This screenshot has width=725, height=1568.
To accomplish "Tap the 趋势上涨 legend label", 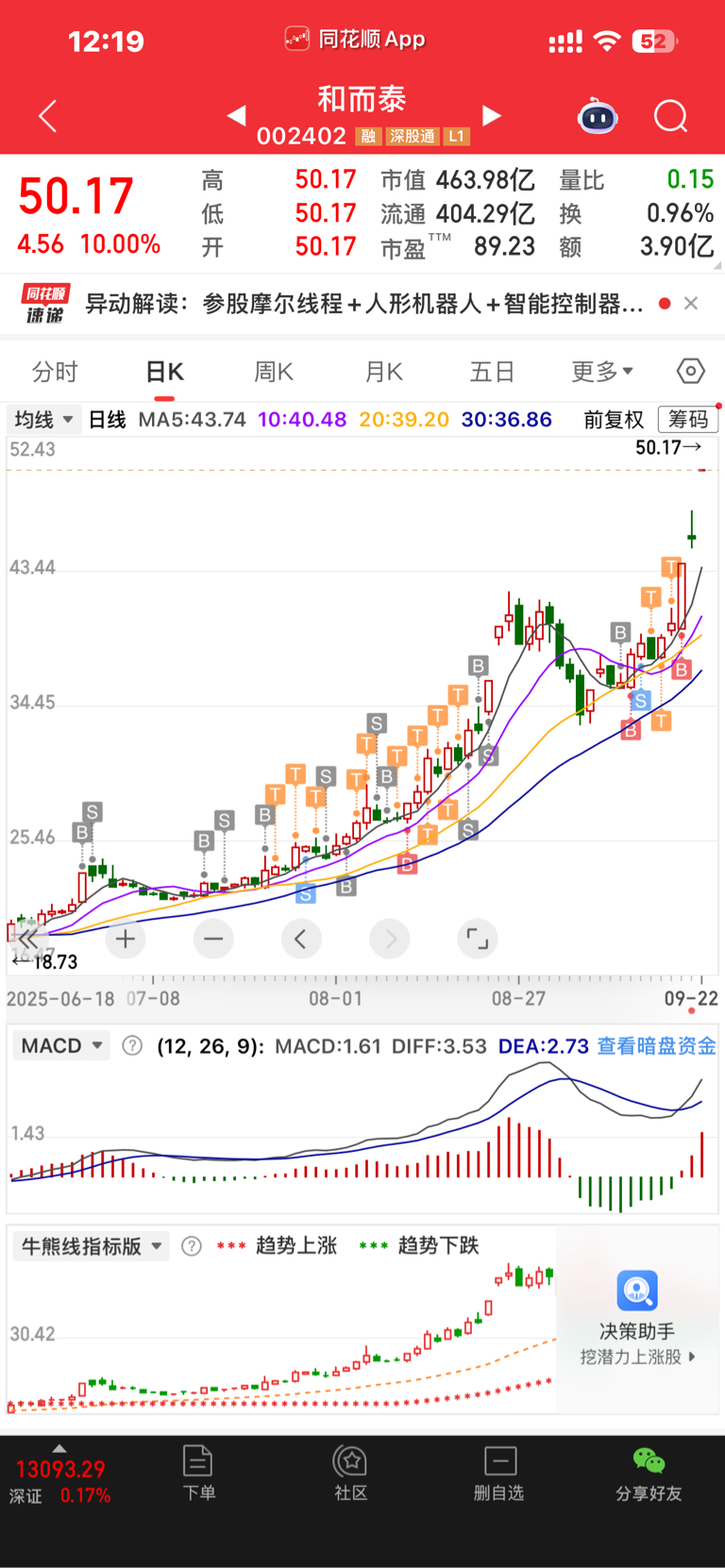I will [x=296, y=1245].
